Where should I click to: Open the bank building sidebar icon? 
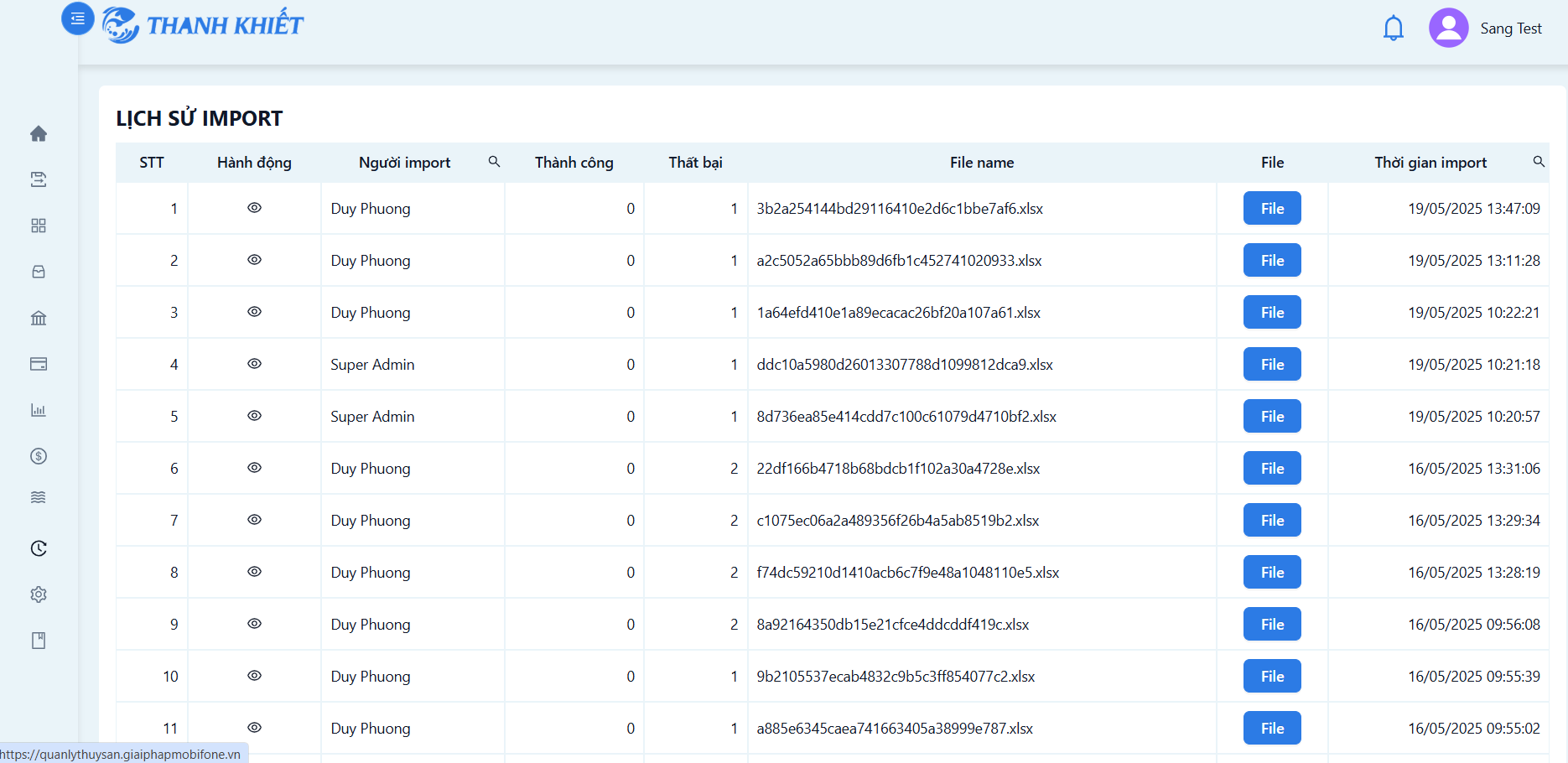point(39,318)
